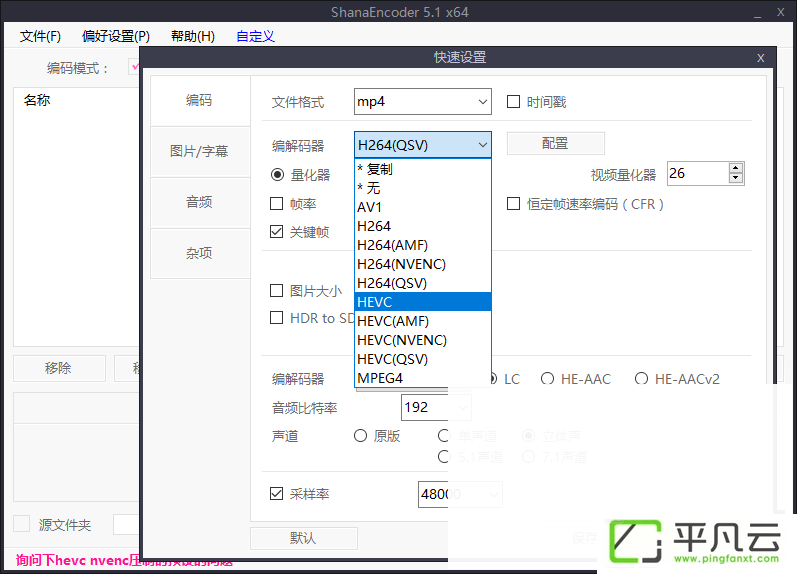Open the 帮助(H) menu

pos(193,36)
